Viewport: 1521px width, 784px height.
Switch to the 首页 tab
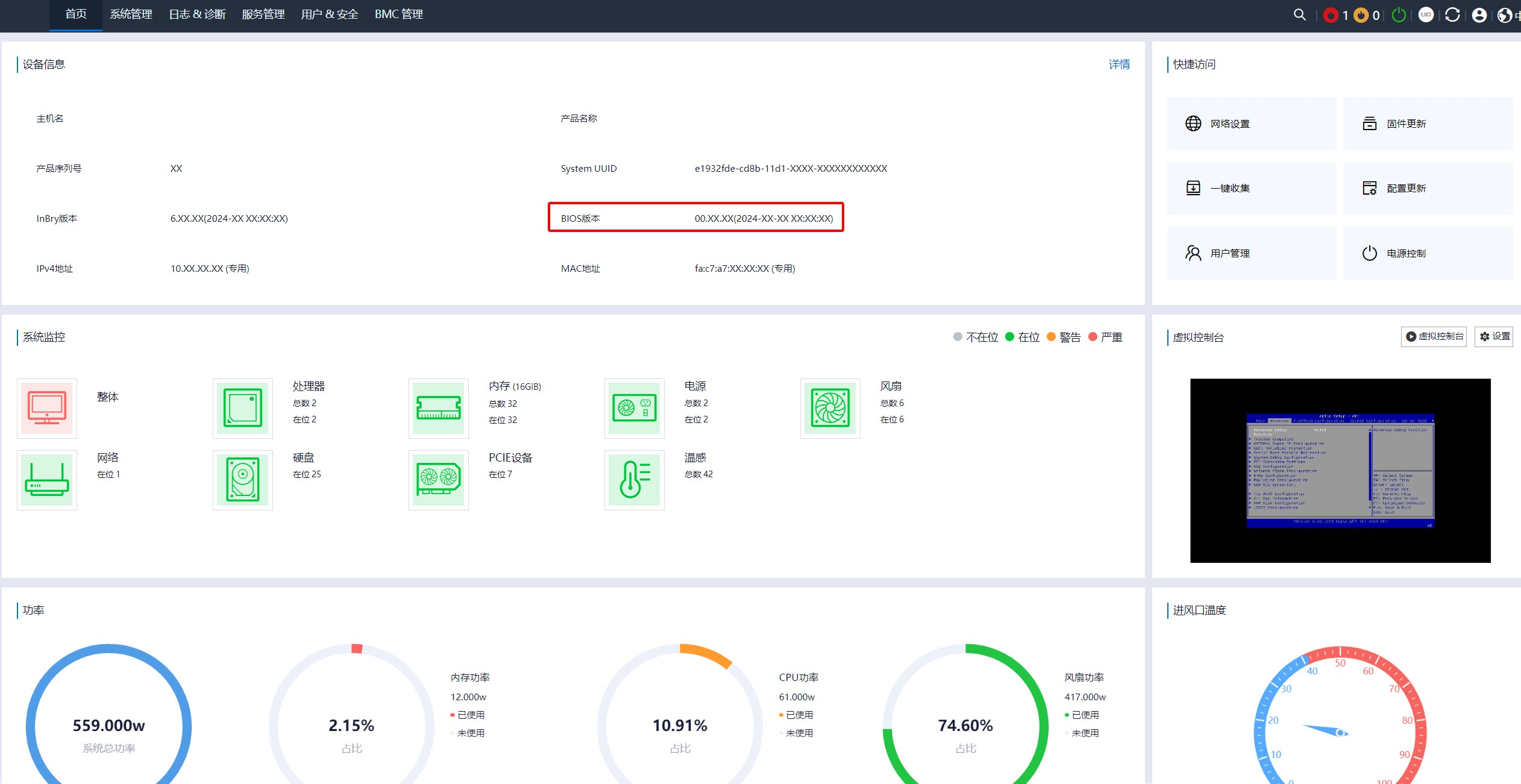(x=76, y=14)
